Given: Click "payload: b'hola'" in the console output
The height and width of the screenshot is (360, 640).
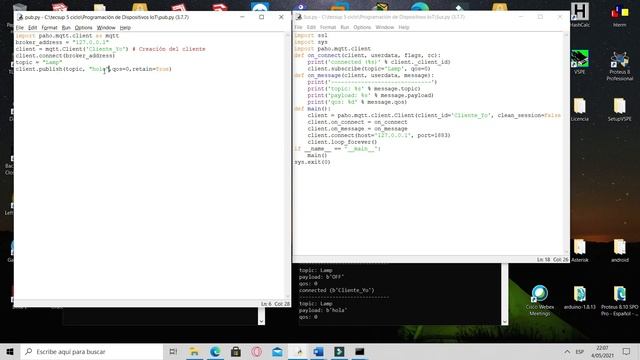Looking at the screenshot, I should pyautogui.click(x=323, y=310).
